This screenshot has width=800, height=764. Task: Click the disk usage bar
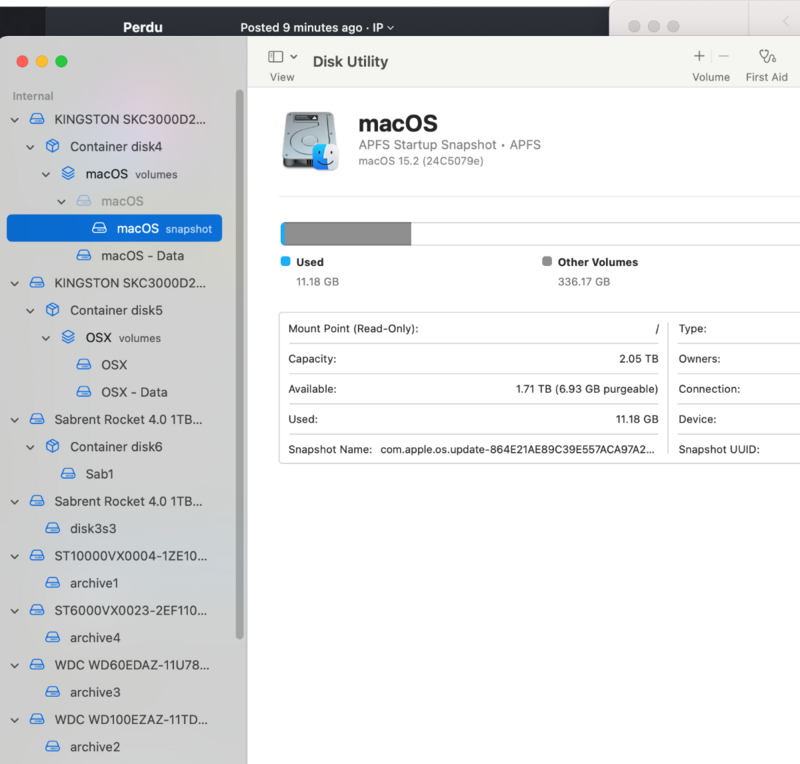point(540,234)
